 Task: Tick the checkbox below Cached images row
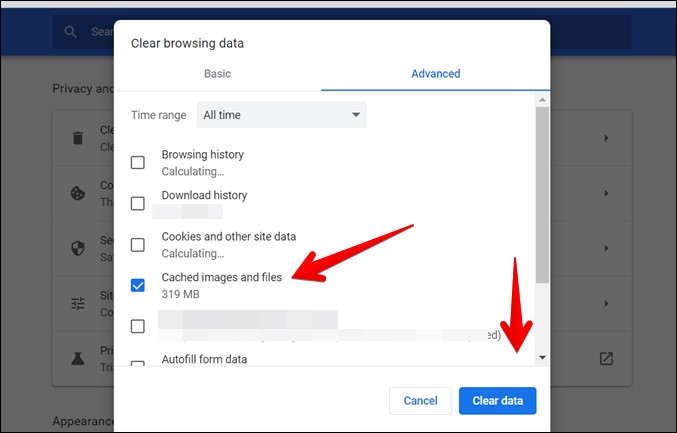click(138, 326)
